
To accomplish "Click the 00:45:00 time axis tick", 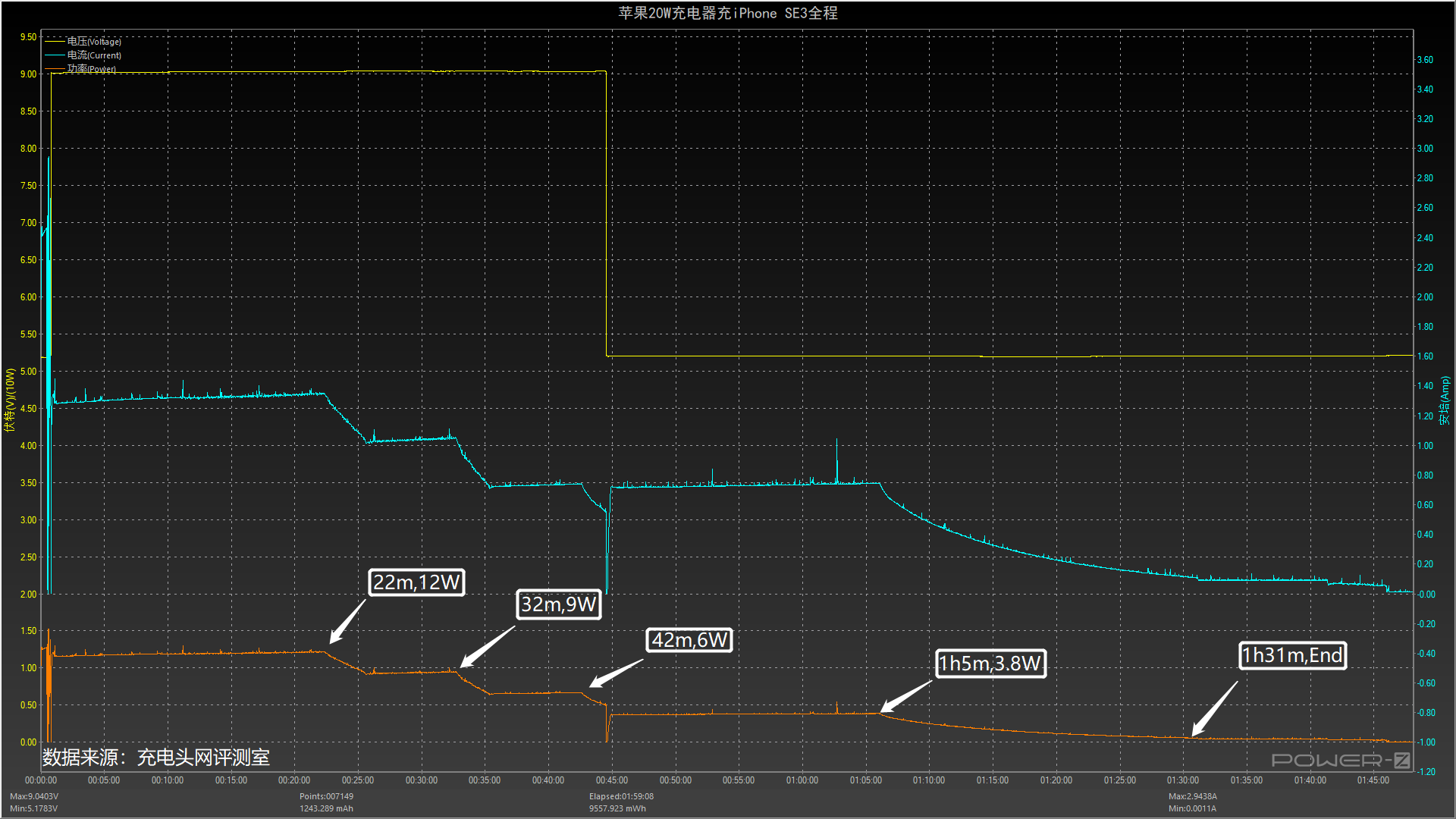I will (x=612, y=780).
